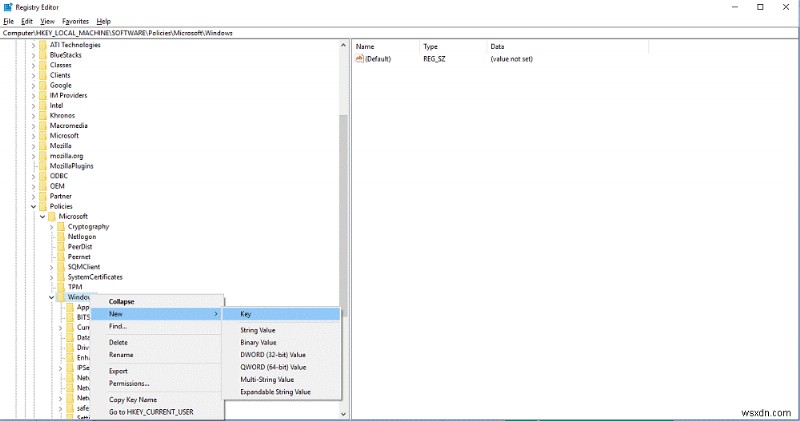
Task: Click the SystemCertificates folder icon
Action: pos(61,277)
